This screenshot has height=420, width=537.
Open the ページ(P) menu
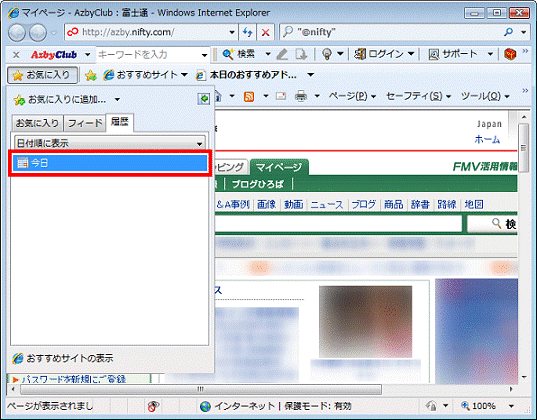click(352, 96)
